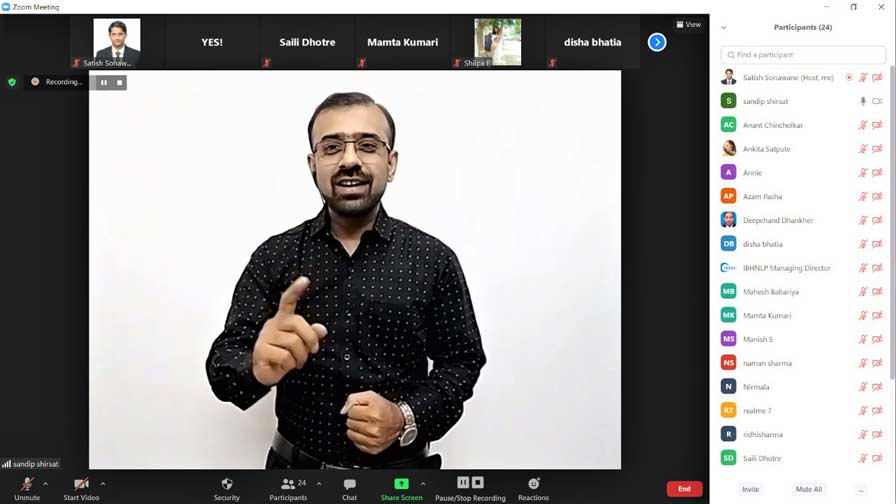Unmute microphone in bottom toolbar

27,489
